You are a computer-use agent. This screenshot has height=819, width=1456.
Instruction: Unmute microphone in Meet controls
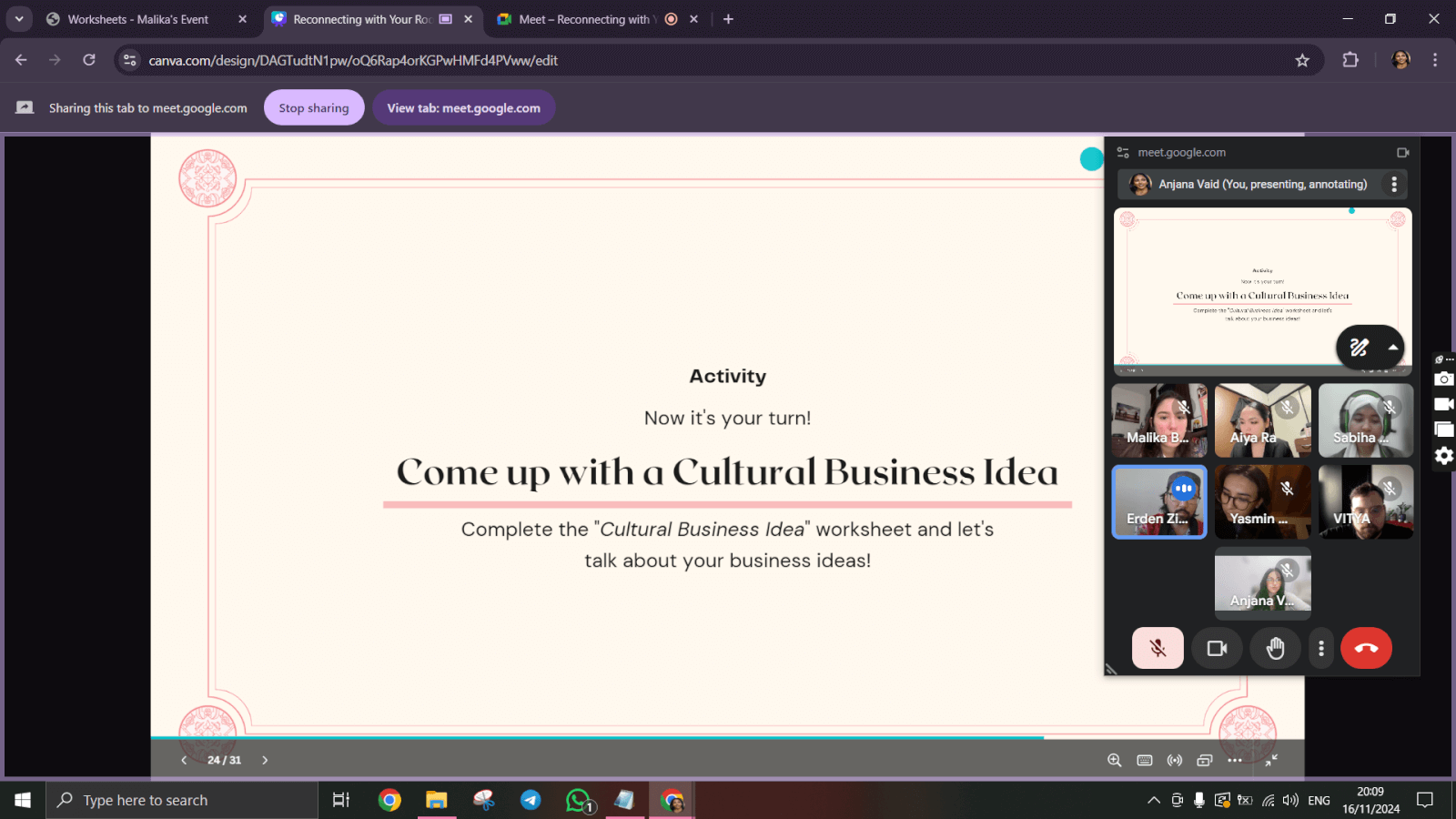click(1158, 648)
